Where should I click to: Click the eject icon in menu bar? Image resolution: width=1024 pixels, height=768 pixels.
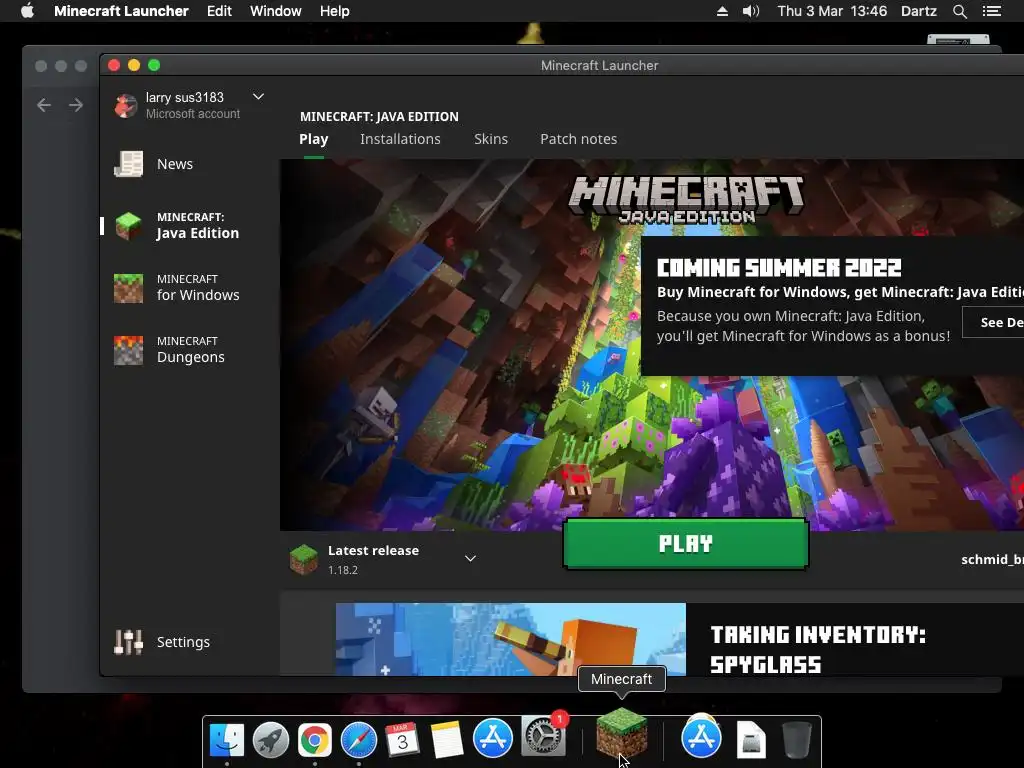pos(722,11)
